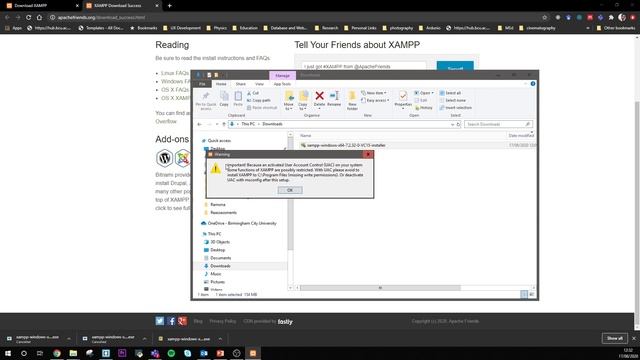
Task: Click the Manage contextual tab
Action: click(282, 76)
